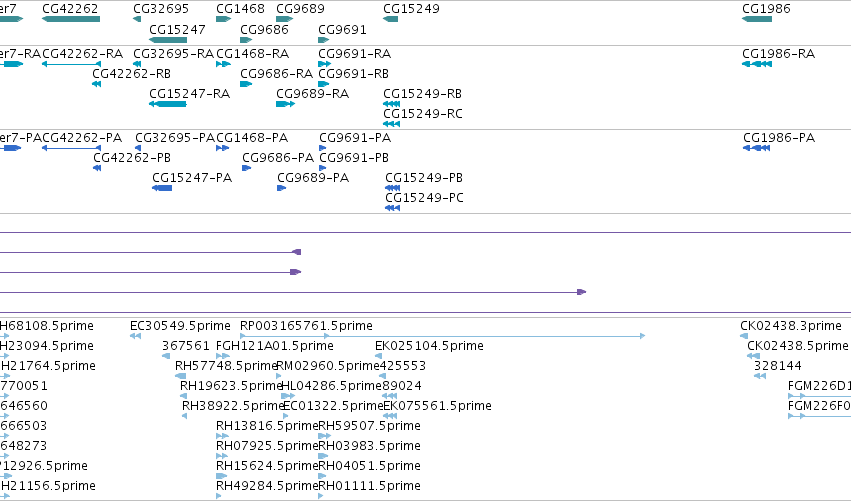Click the CG1986 gene arrow glyph
Screen dimensions: 851x501
click(x=757, y=19)
